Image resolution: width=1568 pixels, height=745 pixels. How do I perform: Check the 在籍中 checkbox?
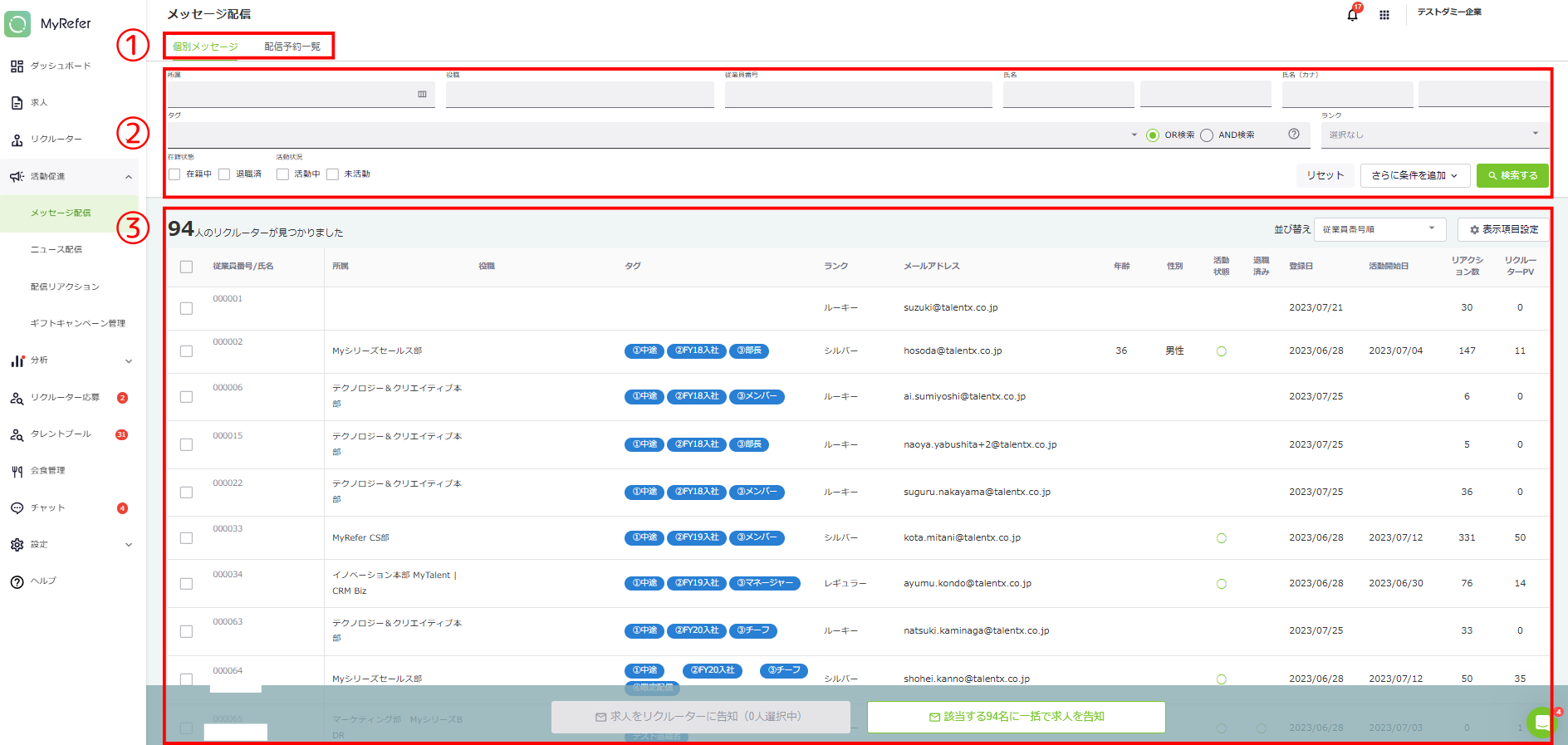[x=174, y=174]
